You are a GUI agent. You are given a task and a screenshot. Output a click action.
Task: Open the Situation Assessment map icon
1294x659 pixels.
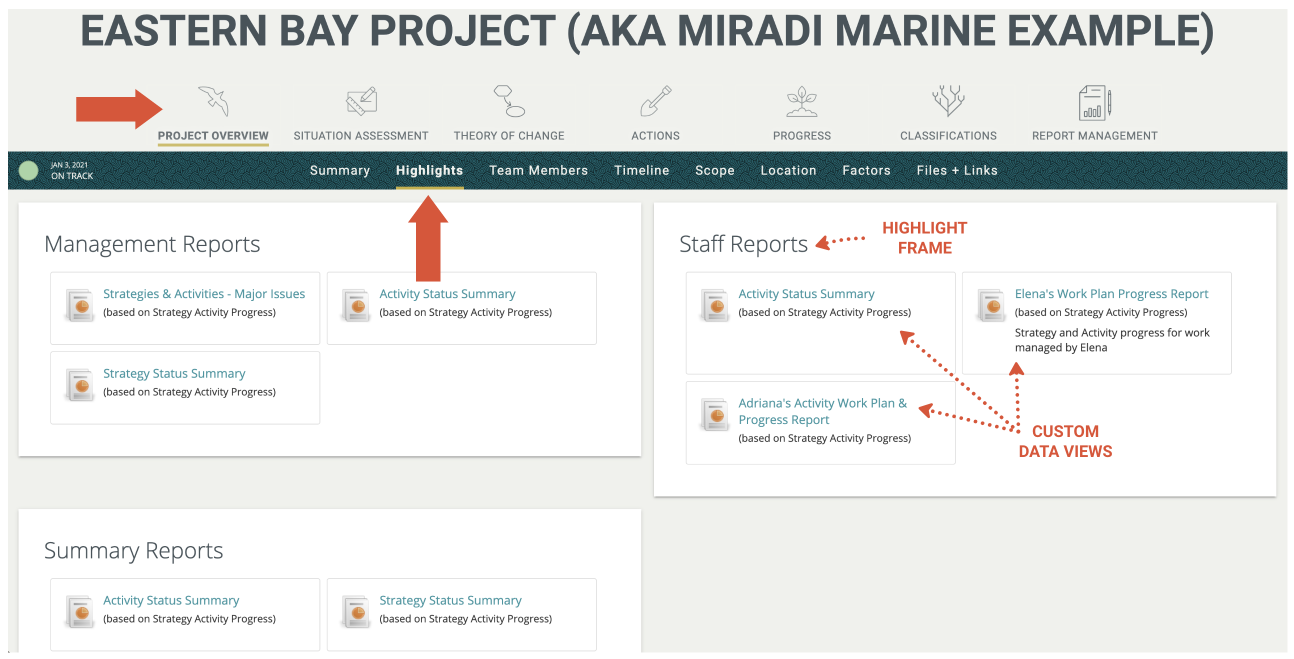(x=360, y=99)
